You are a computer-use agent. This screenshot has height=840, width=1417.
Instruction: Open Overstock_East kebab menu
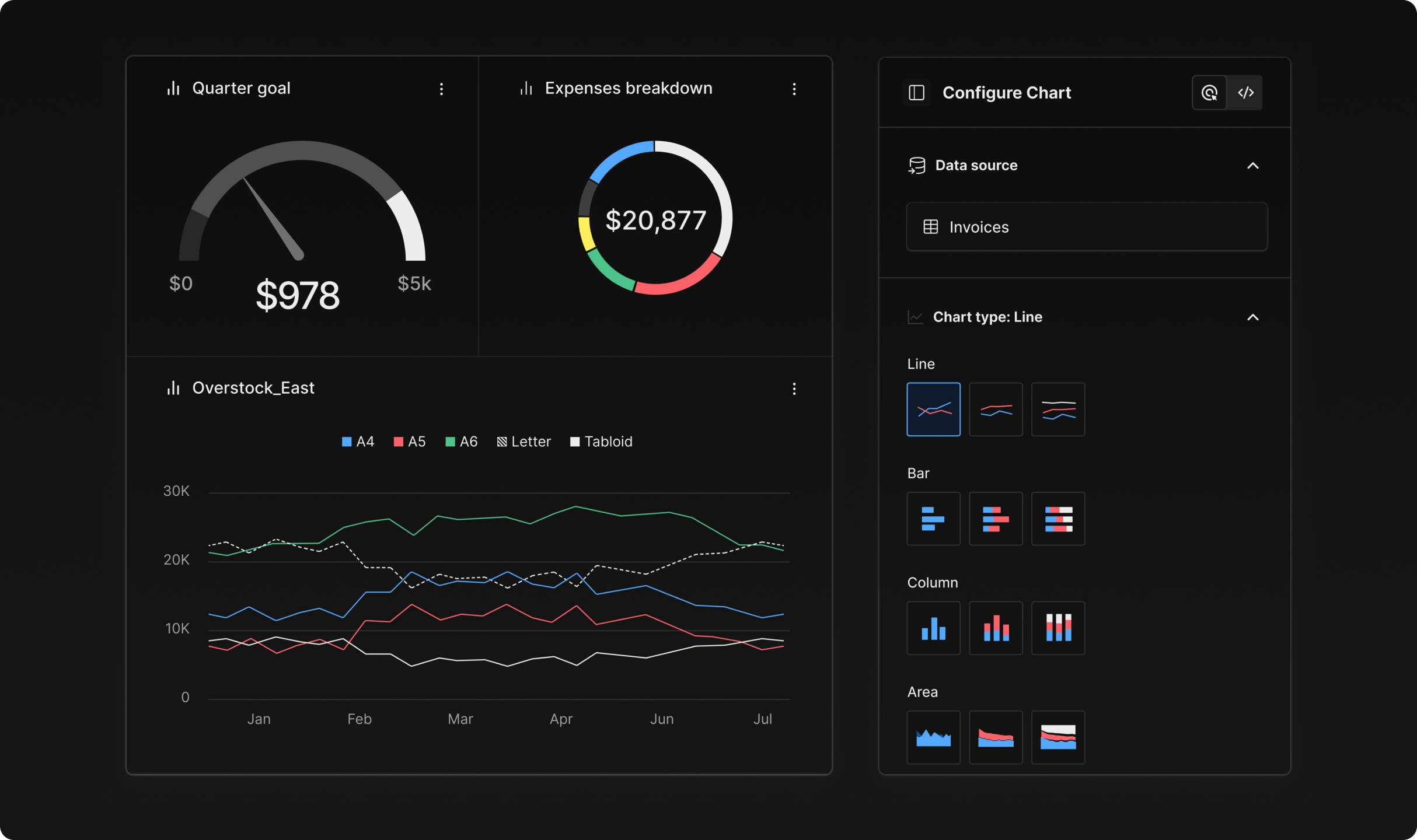tap(794, 388)
